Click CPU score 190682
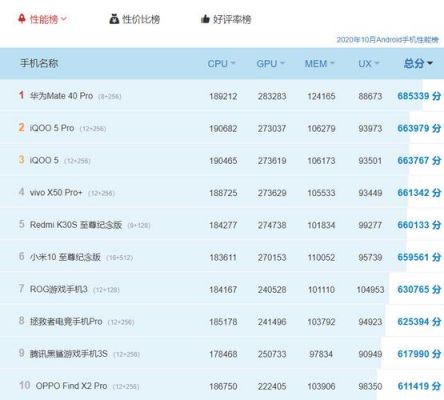This screenshot has width=444, height=400. pyautogui.click(x=223, y=129)
